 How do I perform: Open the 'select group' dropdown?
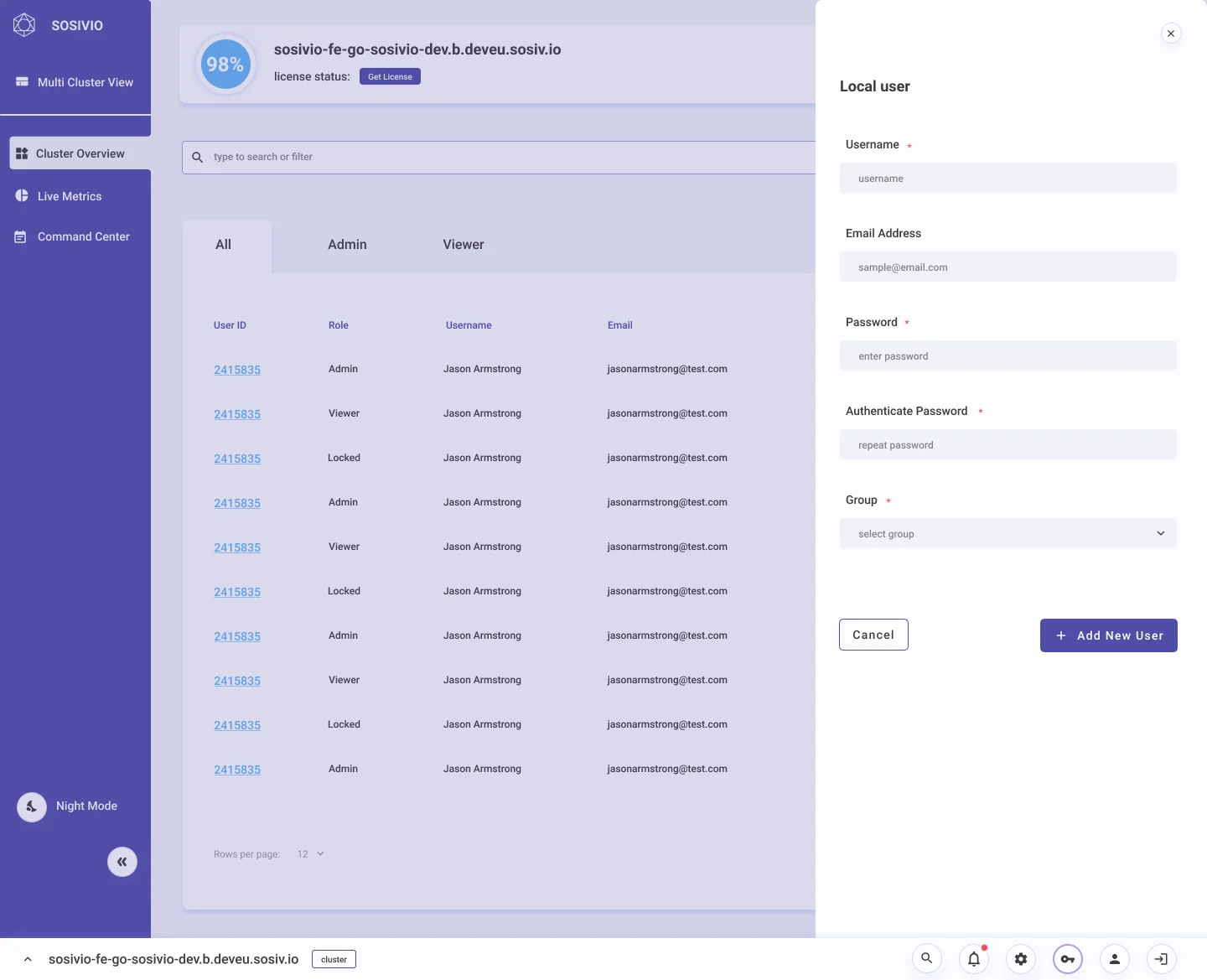click(1008, 533)
